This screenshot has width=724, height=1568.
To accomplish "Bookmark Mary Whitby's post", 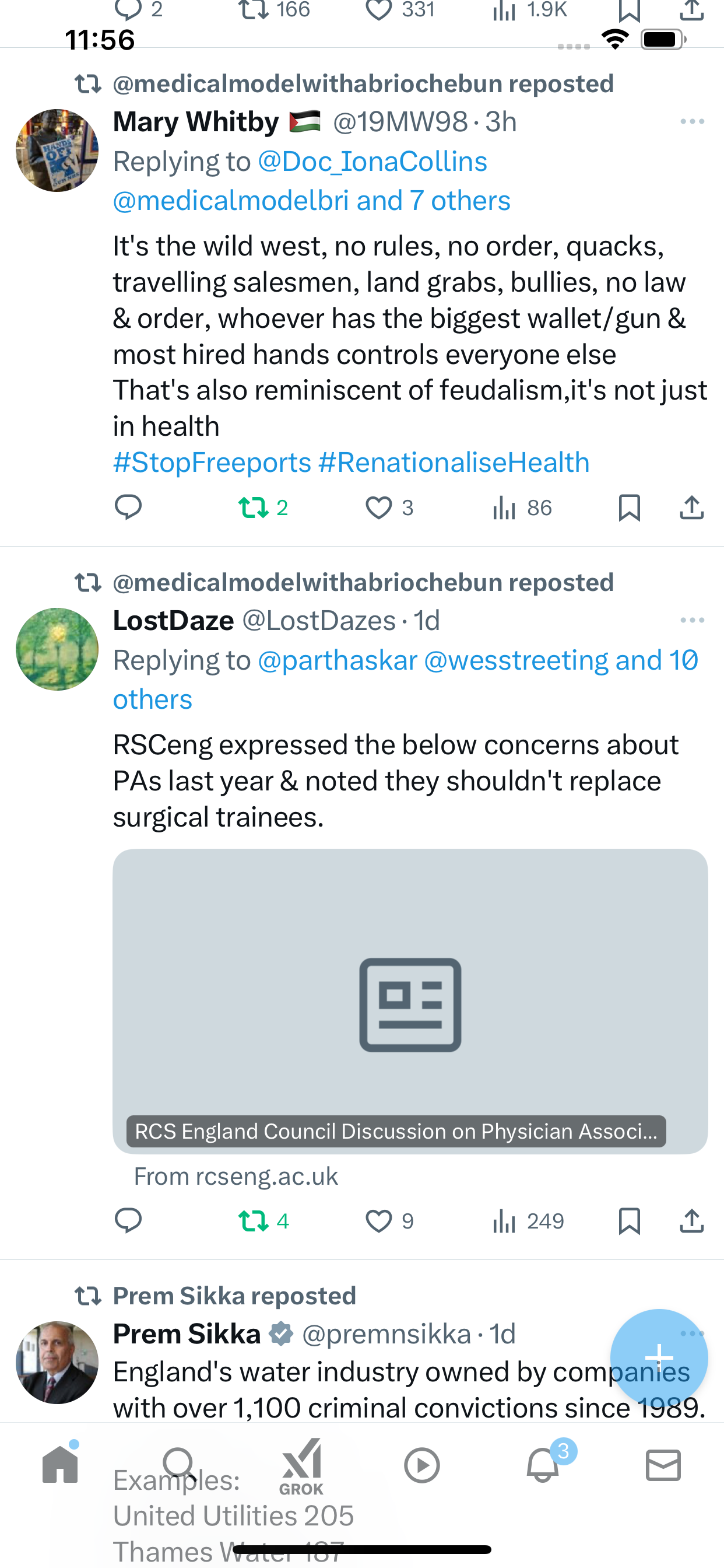I will pos(629,508).
